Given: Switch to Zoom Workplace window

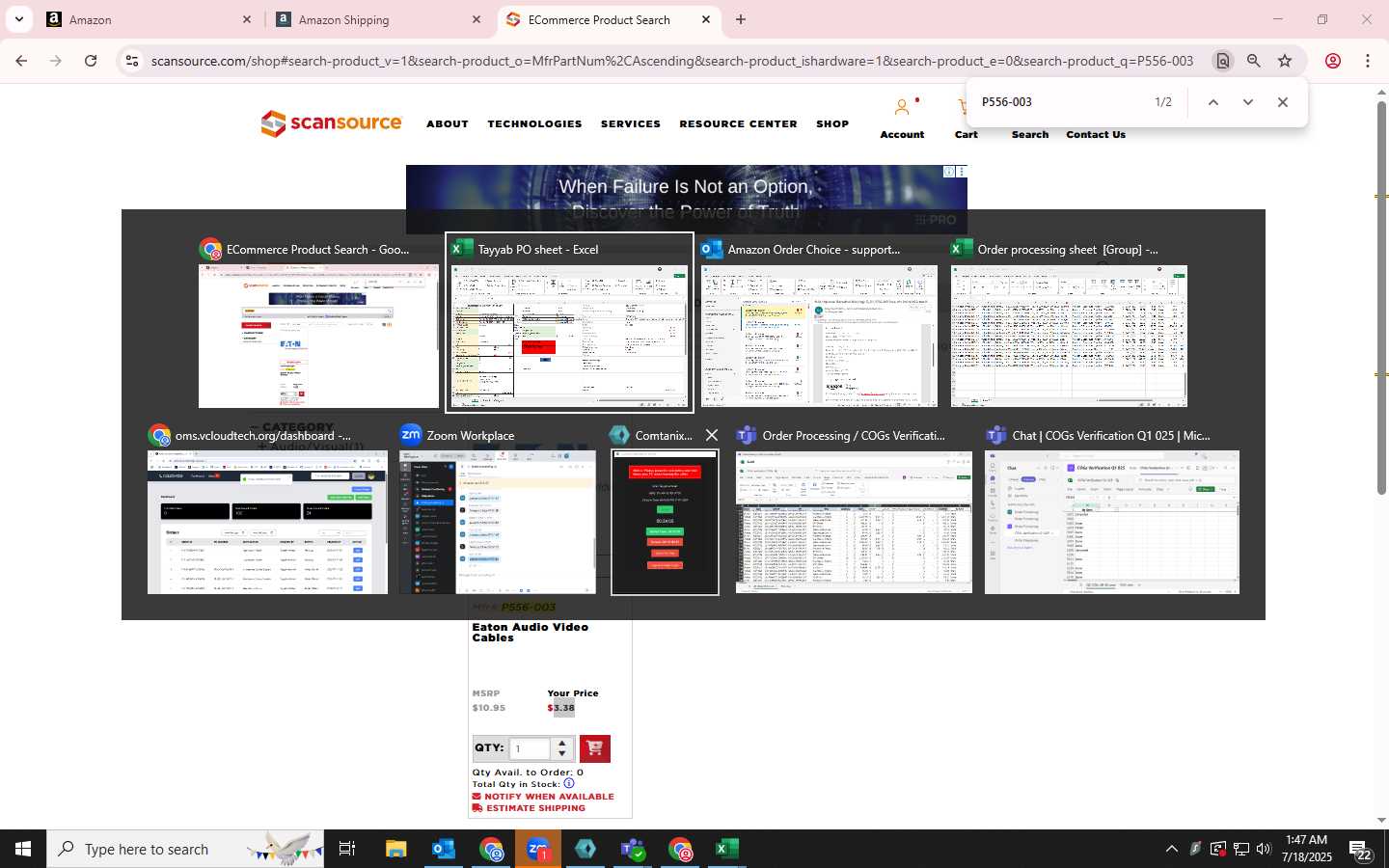Looking at the screenshot, I should tap(498, 509).
